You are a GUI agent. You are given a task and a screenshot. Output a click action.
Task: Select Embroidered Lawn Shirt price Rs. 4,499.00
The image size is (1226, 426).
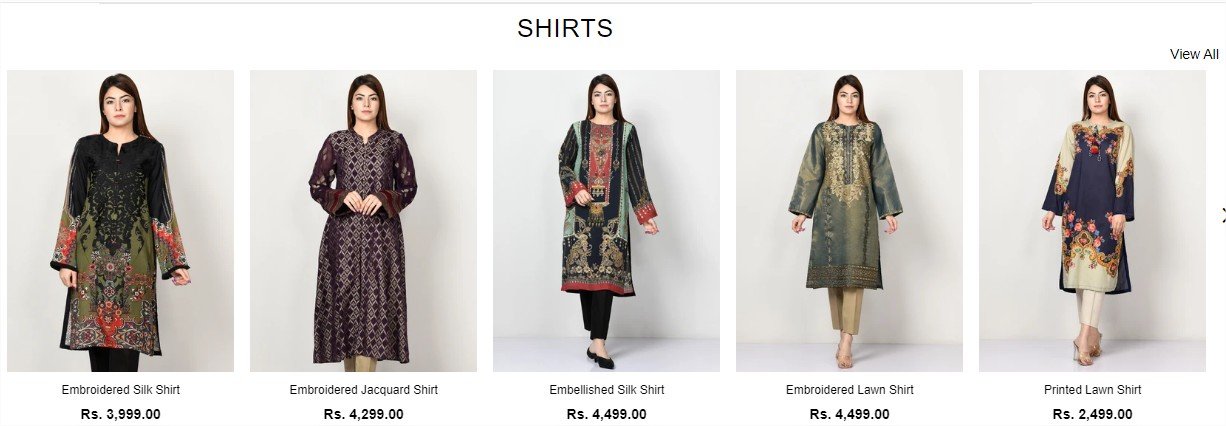pyautogui.click(x=849, y=414)
